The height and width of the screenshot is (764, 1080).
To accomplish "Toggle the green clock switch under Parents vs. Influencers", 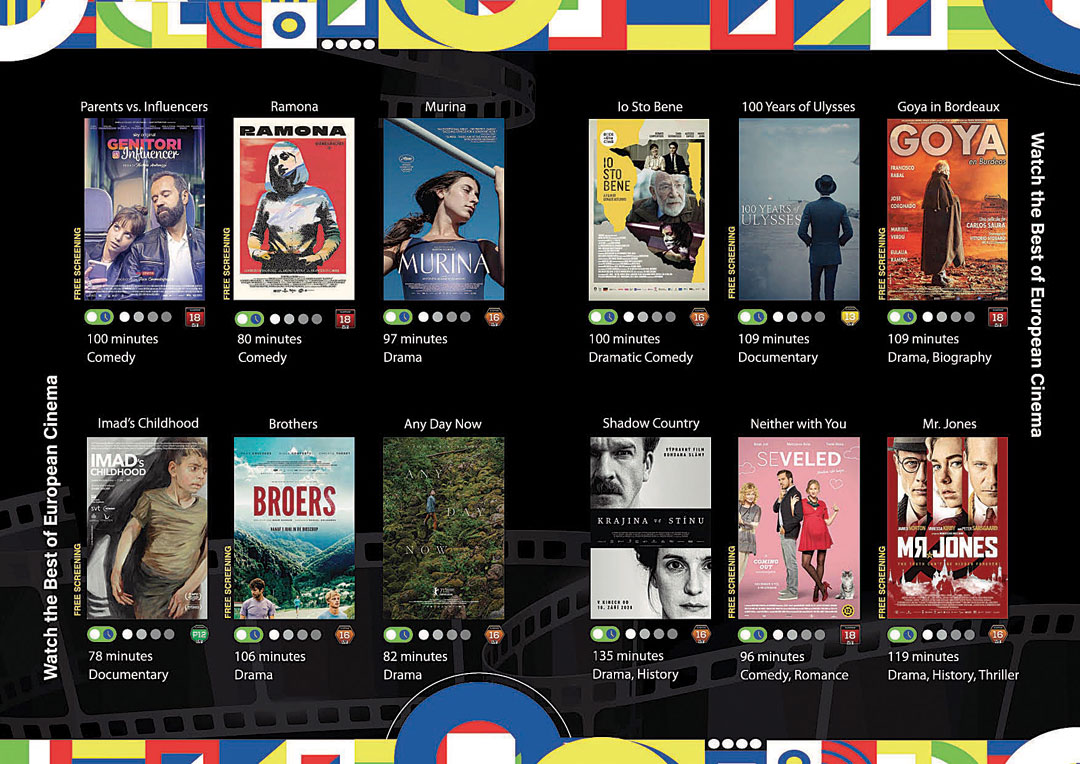I will pos(99,317).
